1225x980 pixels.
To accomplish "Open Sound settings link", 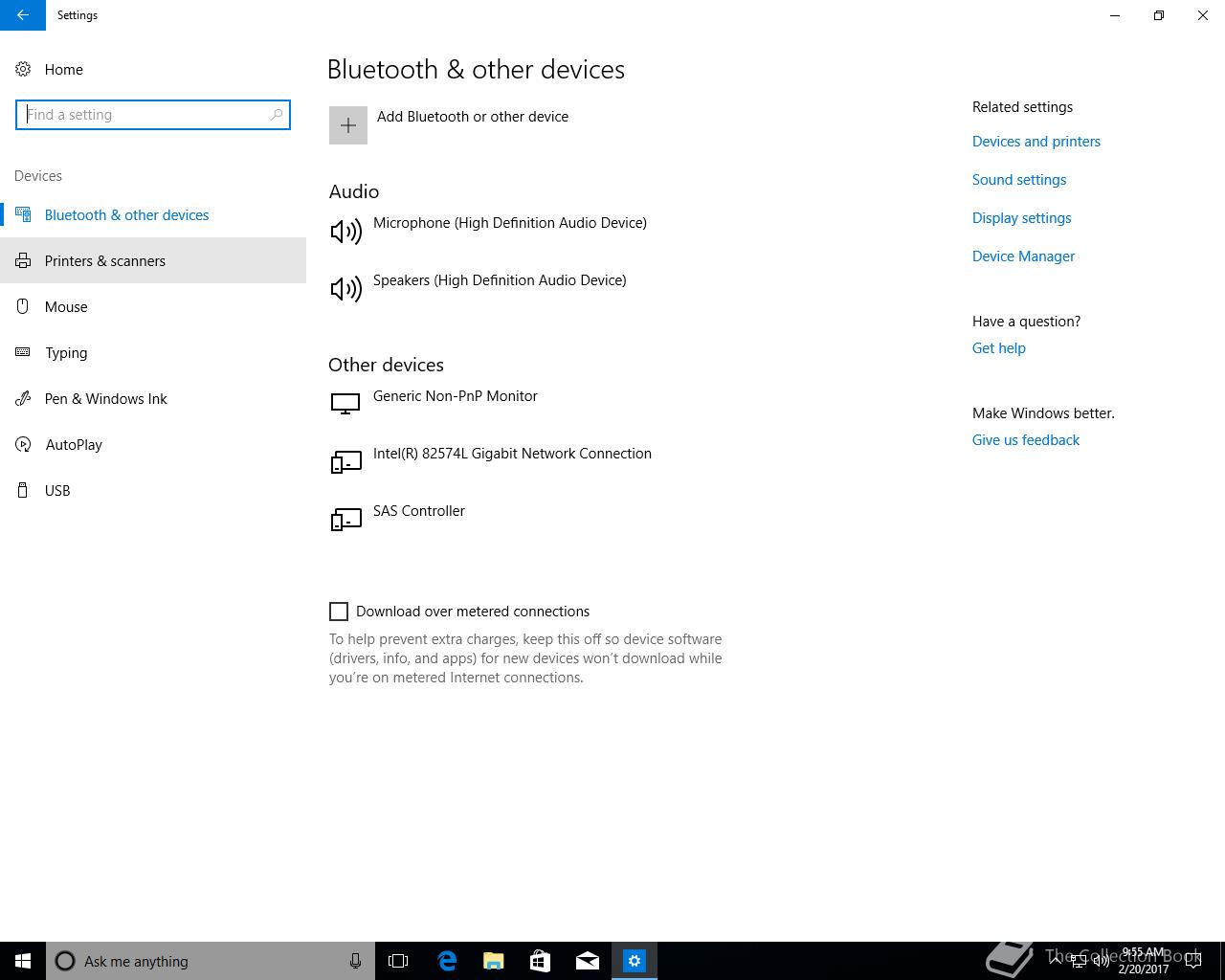I will point(1019,180).
